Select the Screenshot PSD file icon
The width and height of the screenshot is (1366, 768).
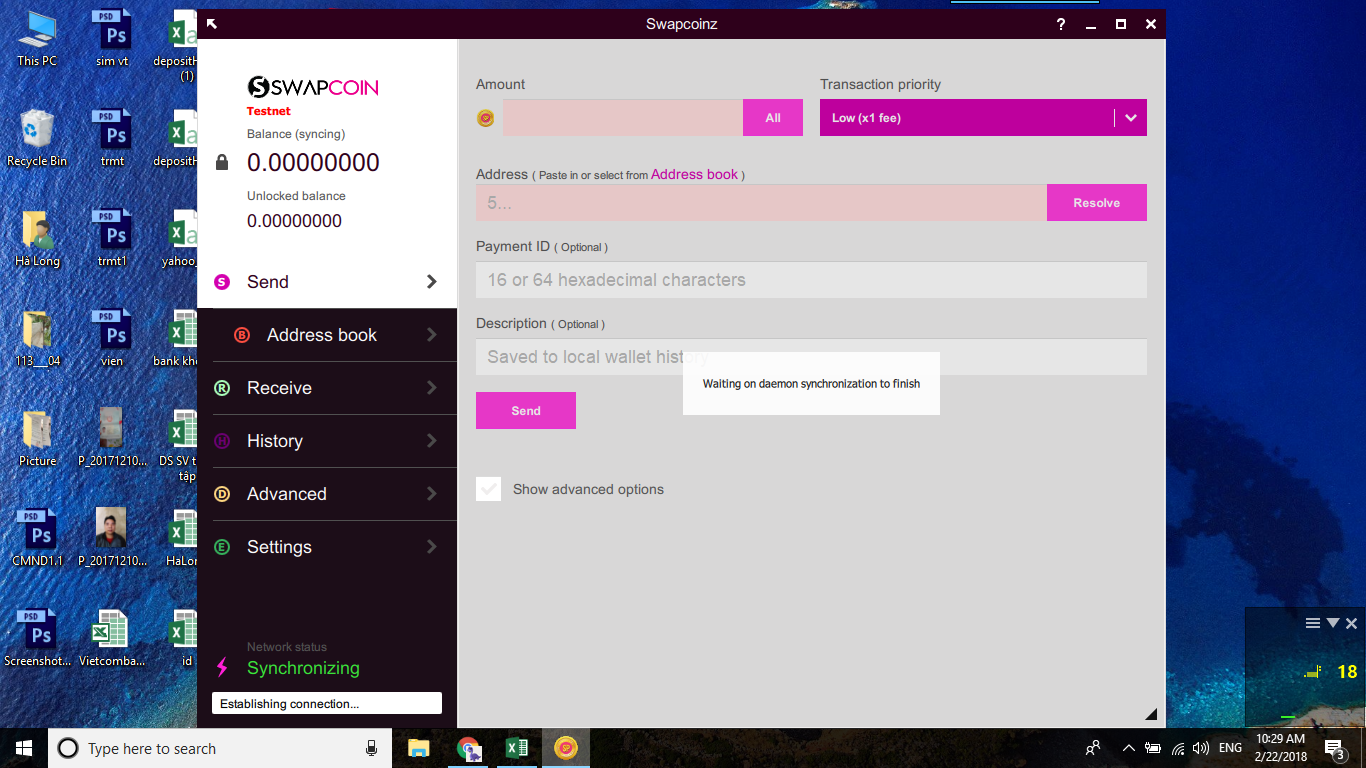click(37, 638)
